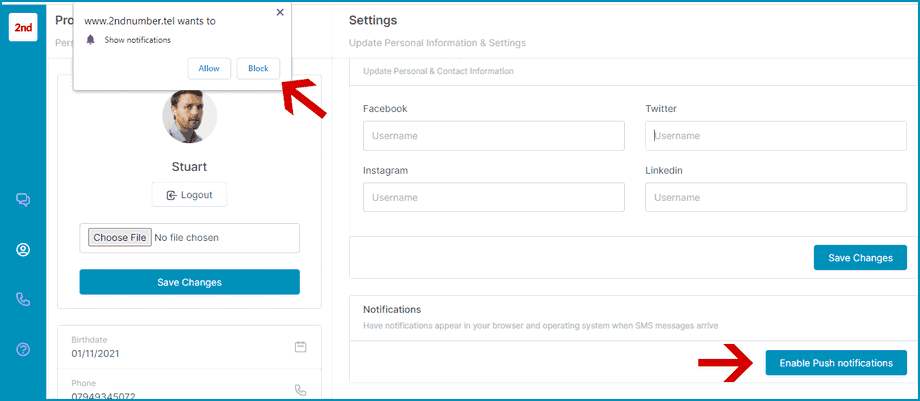
Task: Enable Push notifications
Action: [835, 363]
